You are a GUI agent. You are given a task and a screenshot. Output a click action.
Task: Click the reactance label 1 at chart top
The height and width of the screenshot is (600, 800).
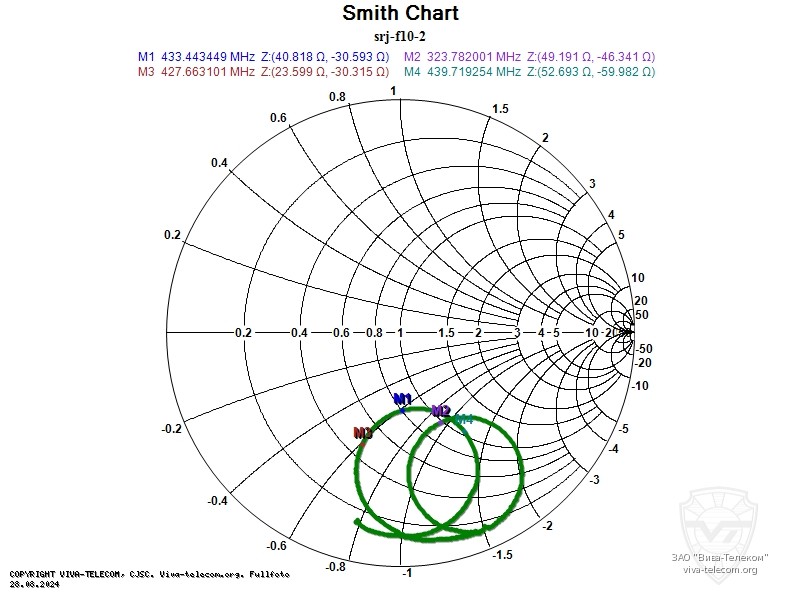click(x=394, y=91)
